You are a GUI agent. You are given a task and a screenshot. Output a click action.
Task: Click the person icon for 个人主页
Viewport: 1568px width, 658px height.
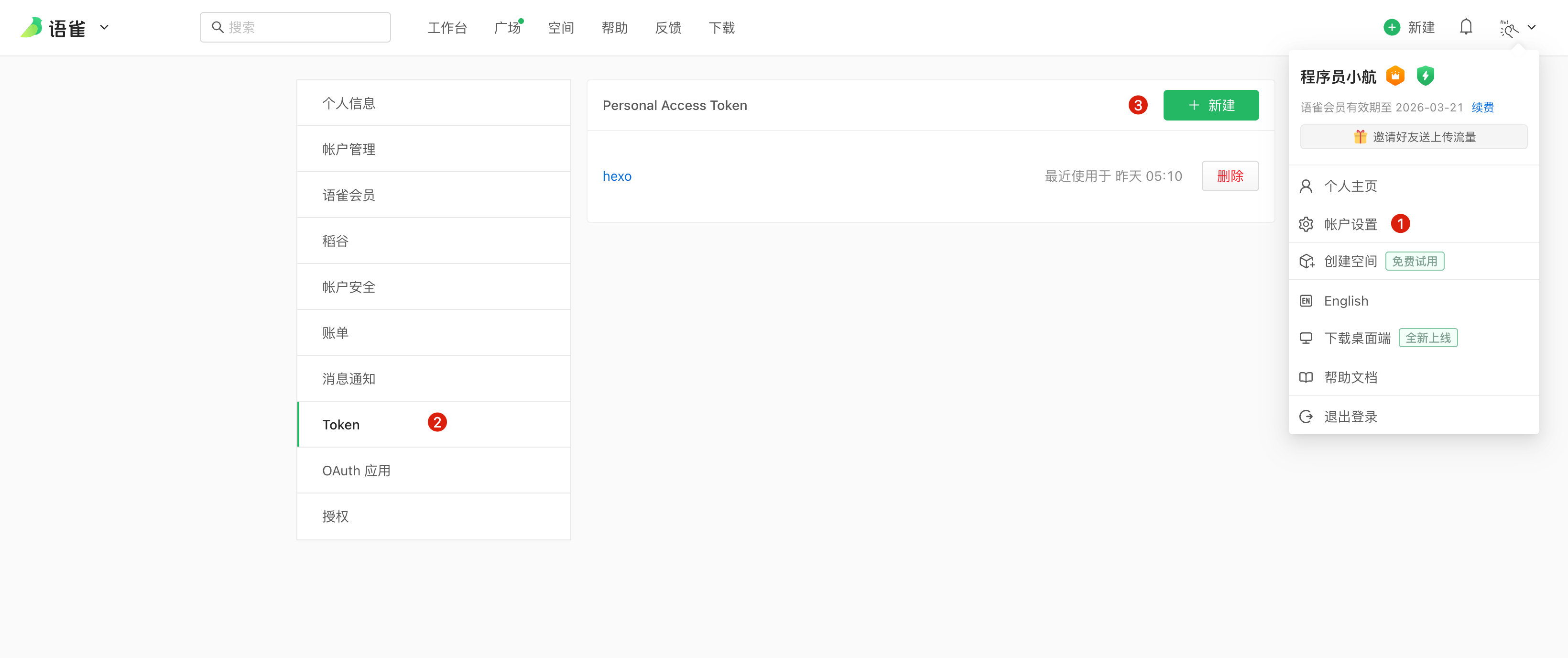1306,186
